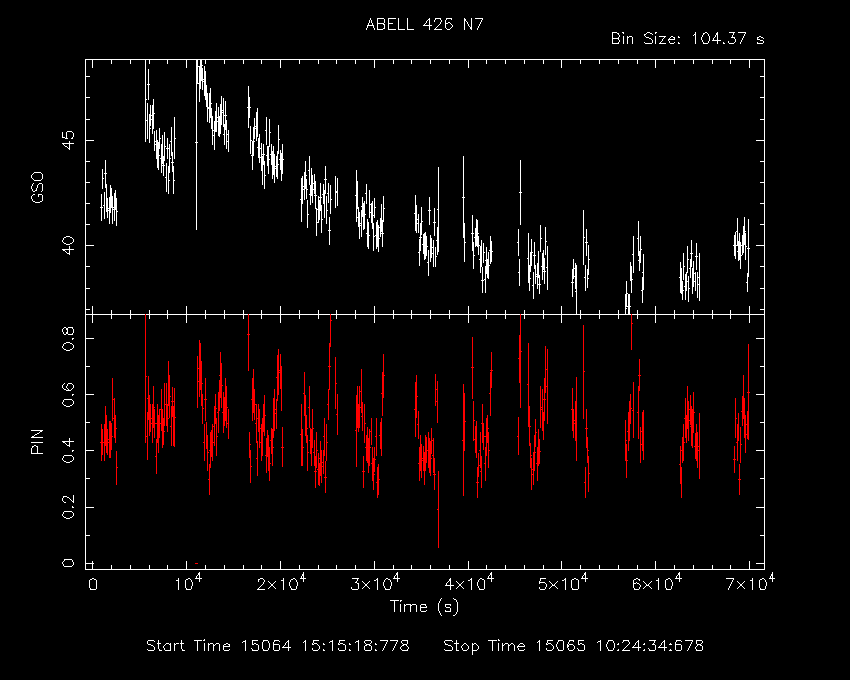Click PIN axis tick value 0.8

(x=68, y=338)
